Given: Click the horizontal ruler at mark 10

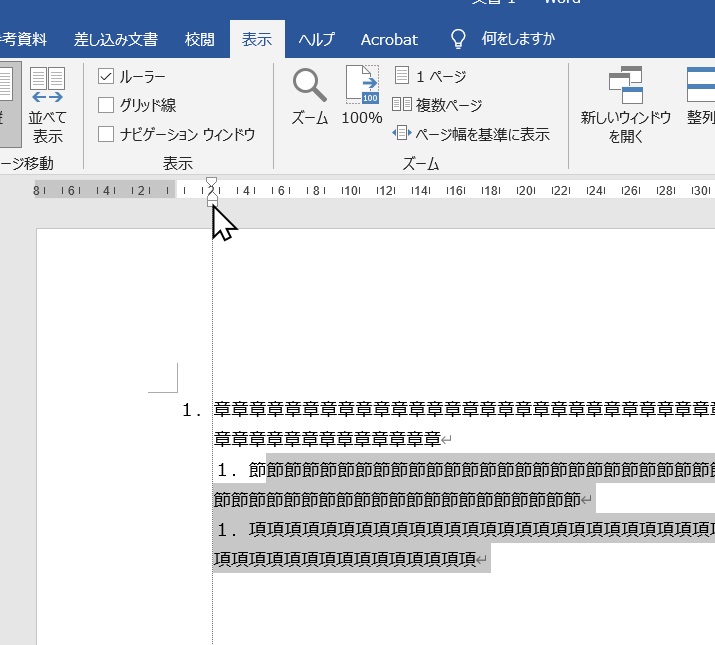Looking at the screenshot, I should pyautogui.click(x=351, y=190).
